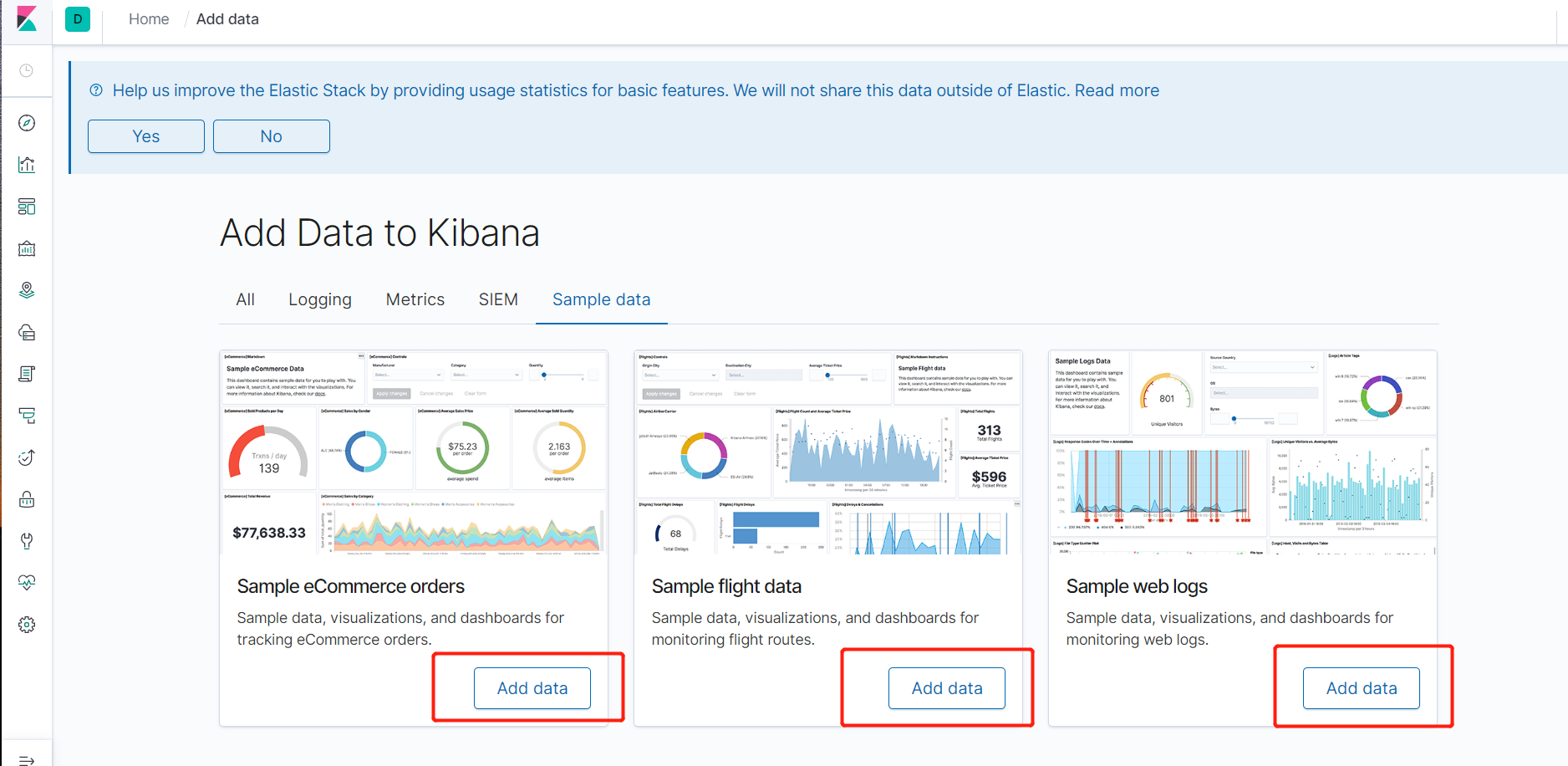
Task: Open APM icon in sidebar
Action: tap(27, 416)
